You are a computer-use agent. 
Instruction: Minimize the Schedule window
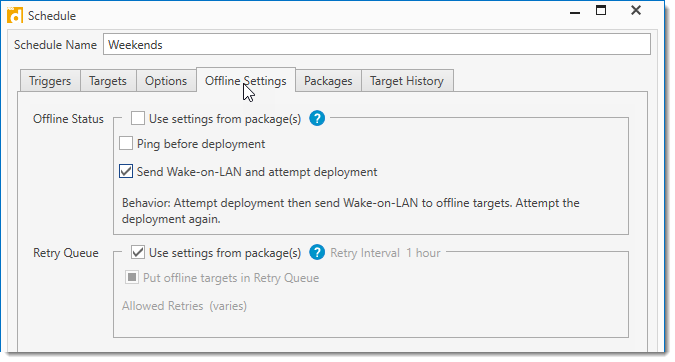(575, 12)
